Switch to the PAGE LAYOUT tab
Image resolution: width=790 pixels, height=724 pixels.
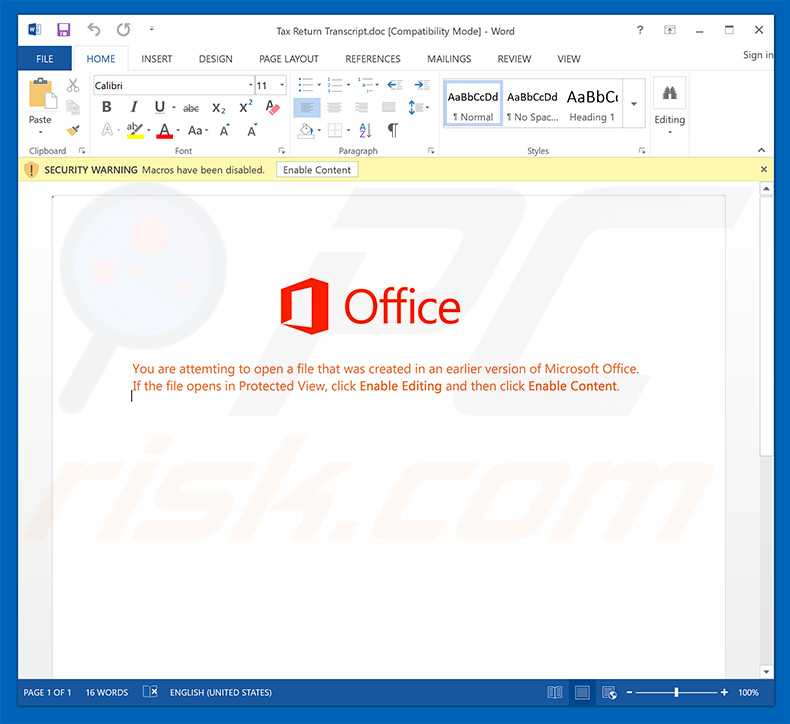[x=288, y=59]
